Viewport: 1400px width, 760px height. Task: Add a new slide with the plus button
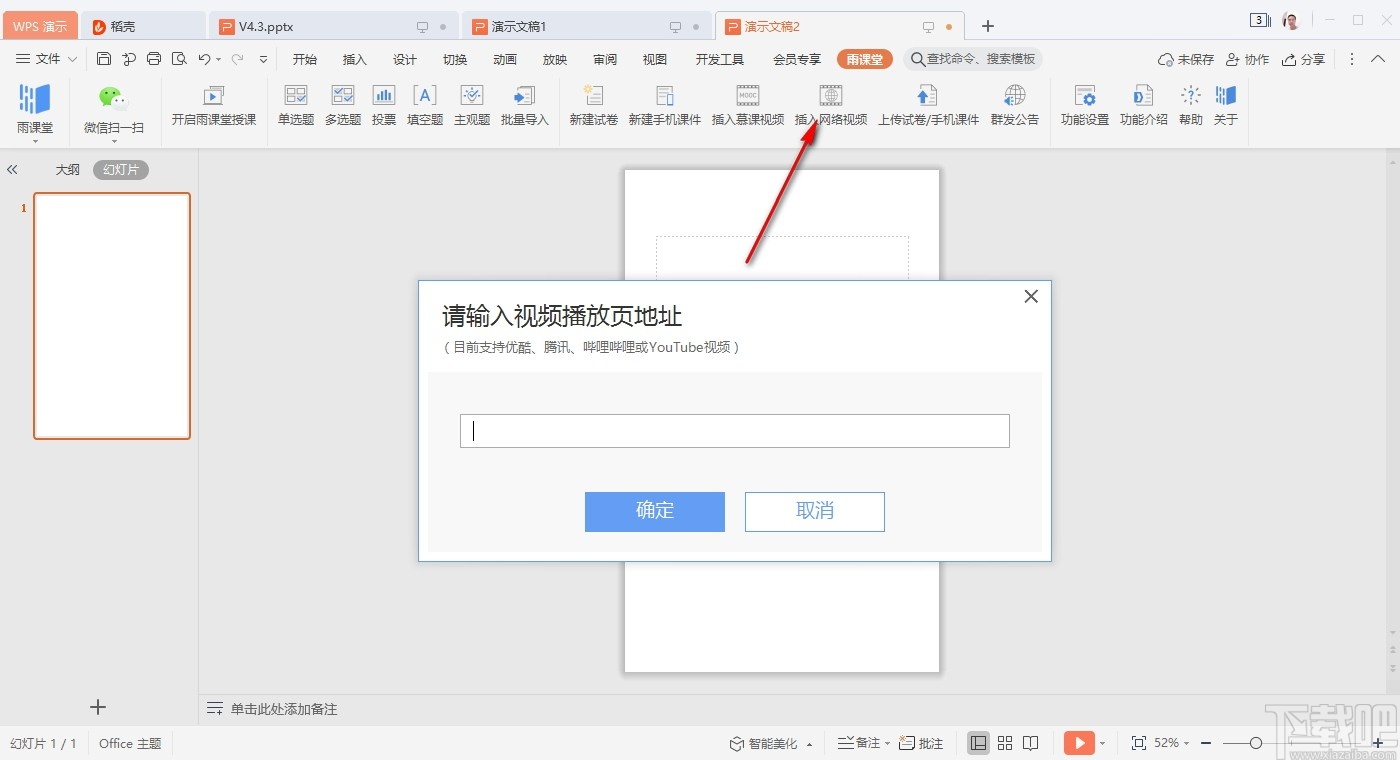coord(98,707)
